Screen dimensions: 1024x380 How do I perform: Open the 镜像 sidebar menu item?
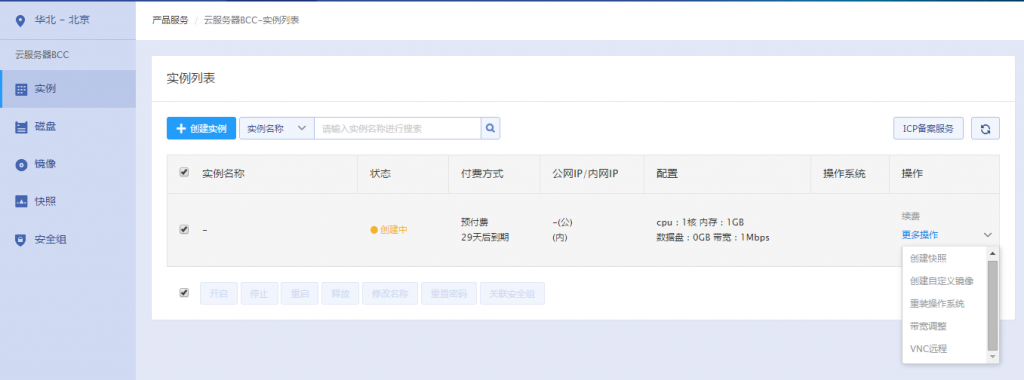pos(68,165)
